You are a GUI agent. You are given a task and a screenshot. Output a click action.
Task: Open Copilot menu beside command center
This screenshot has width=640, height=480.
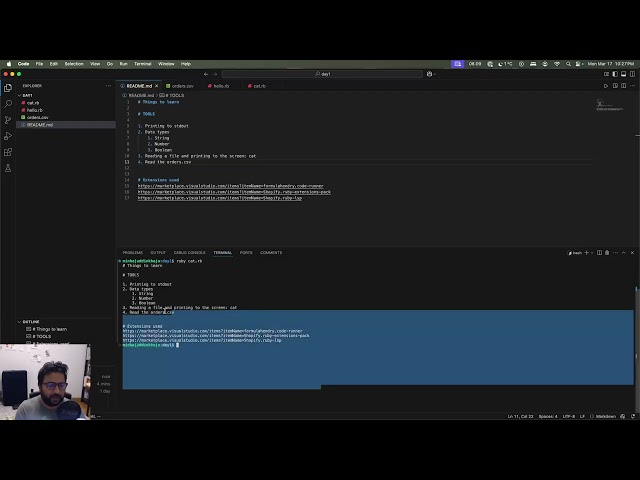tap(431, 74)
